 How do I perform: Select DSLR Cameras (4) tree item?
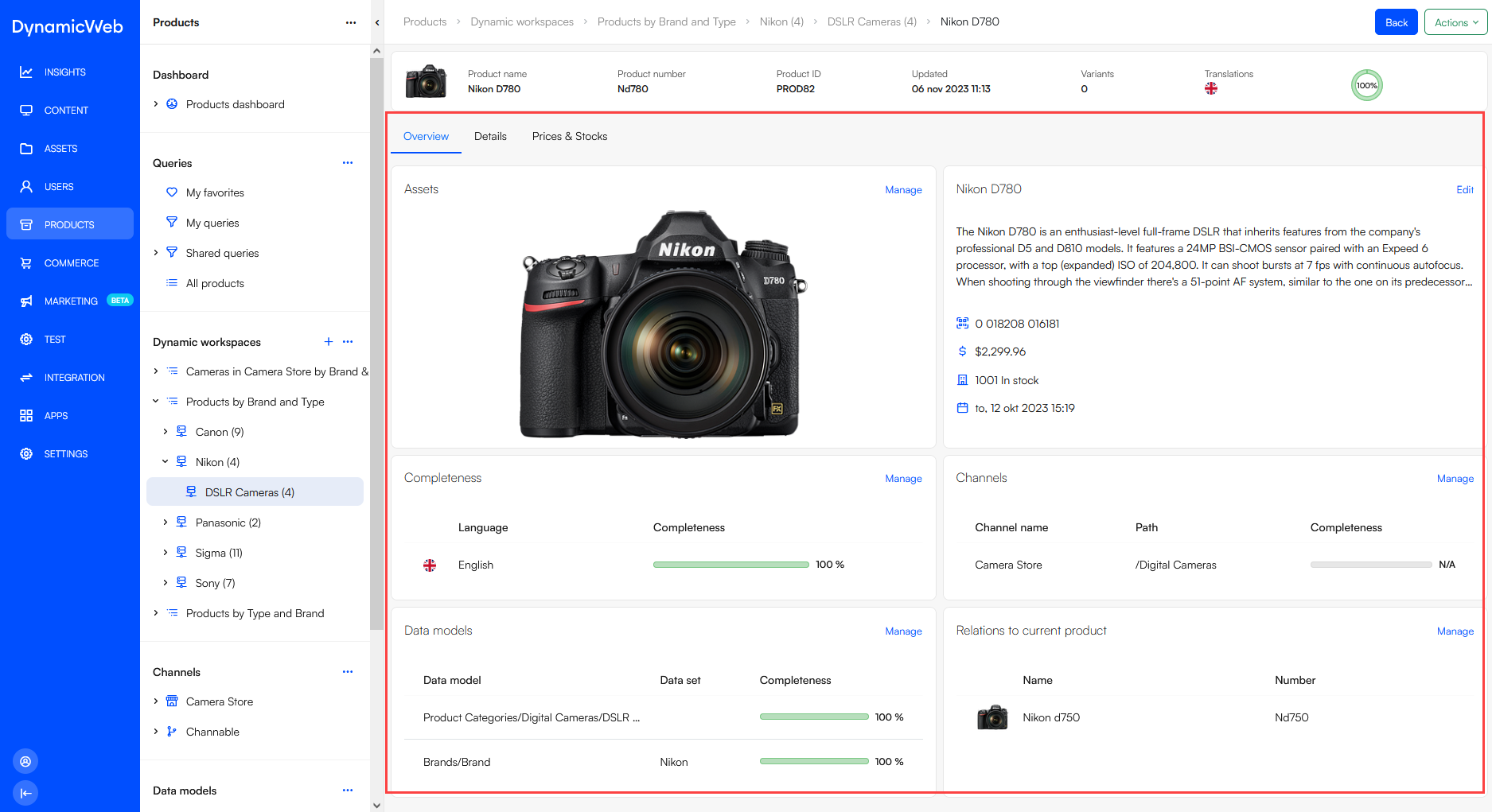click(x=255, y=492)
